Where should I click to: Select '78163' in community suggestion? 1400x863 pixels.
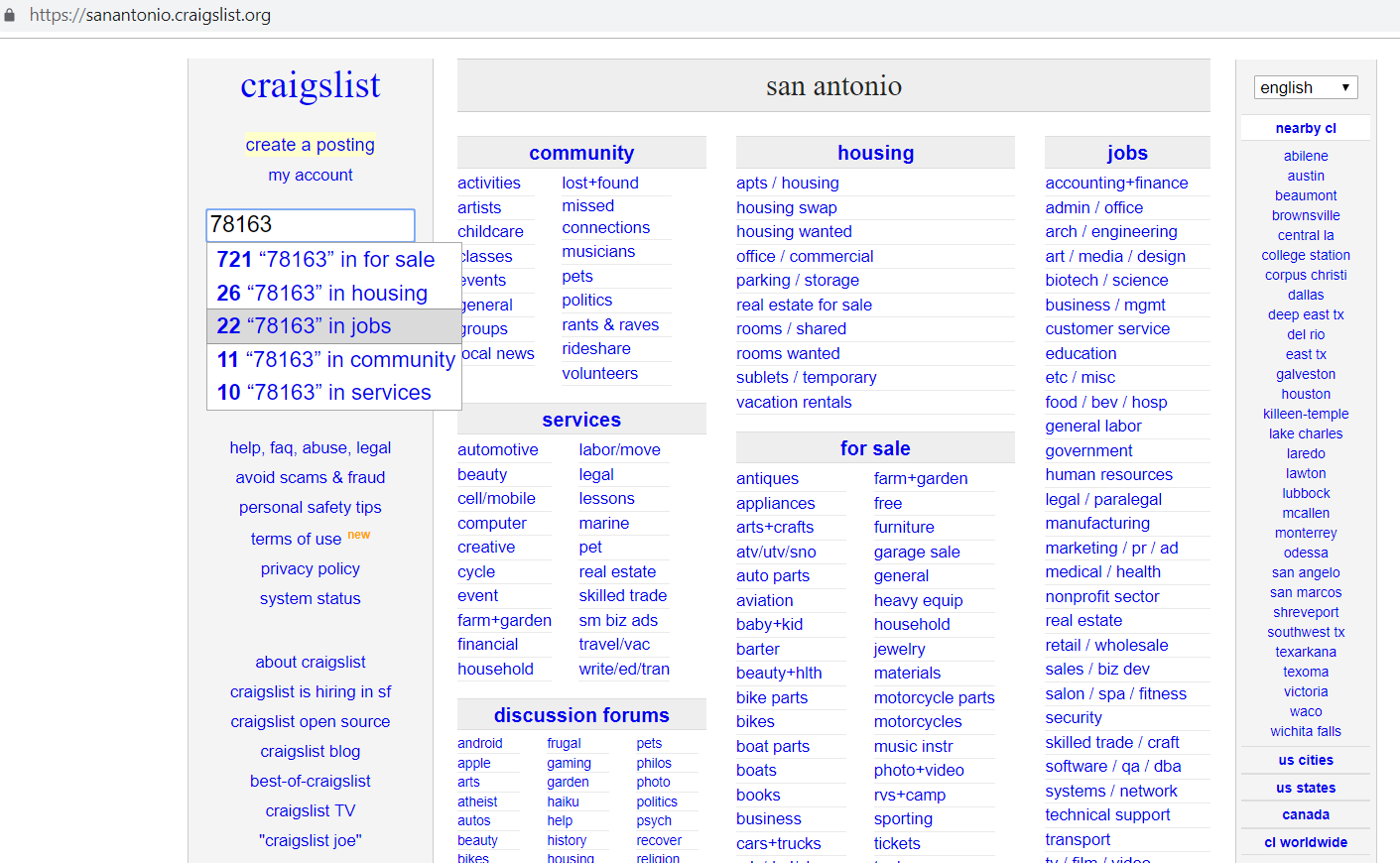(x=334, y=360)
